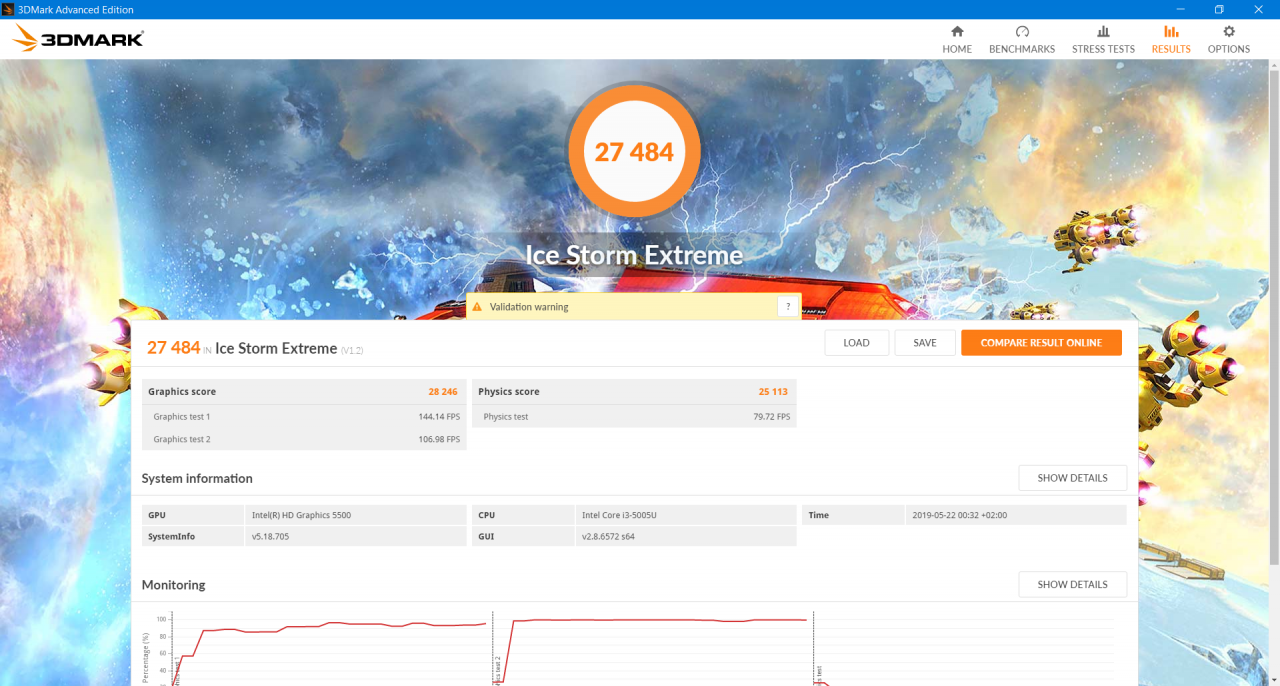Click the vertical scrollbar on the right
The width and height of the screenshot is (1280, 686).
tap(1273, 320)
